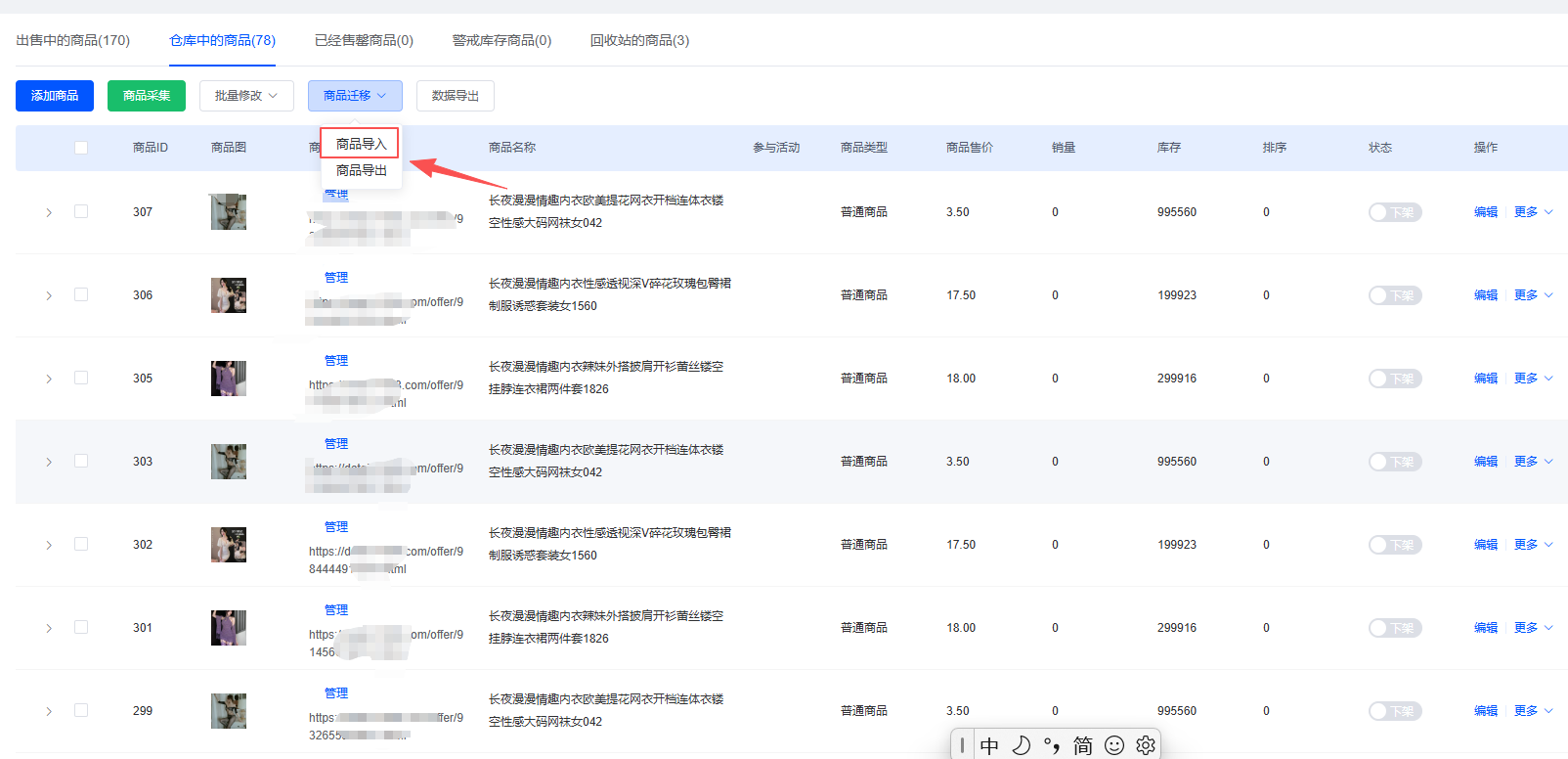The width and height of the screenshot is (1568, 759).
Task: Select checkbox for product 306
Action: click(81, 294)
